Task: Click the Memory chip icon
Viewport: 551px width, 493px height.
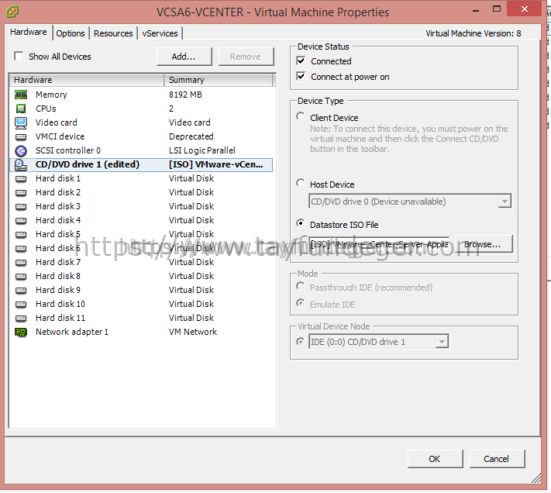Action: click(21, 95)
